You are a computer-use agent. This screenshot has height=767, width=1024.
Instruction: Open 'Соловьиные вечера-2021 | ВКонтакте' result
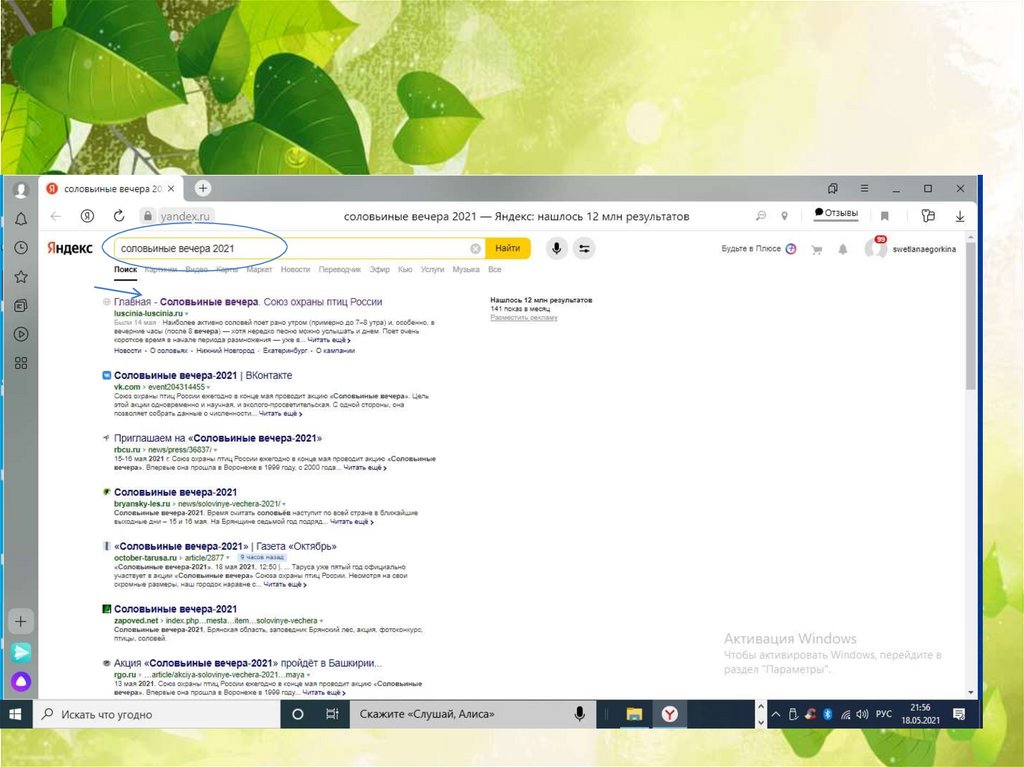click(x=202, y=376)
